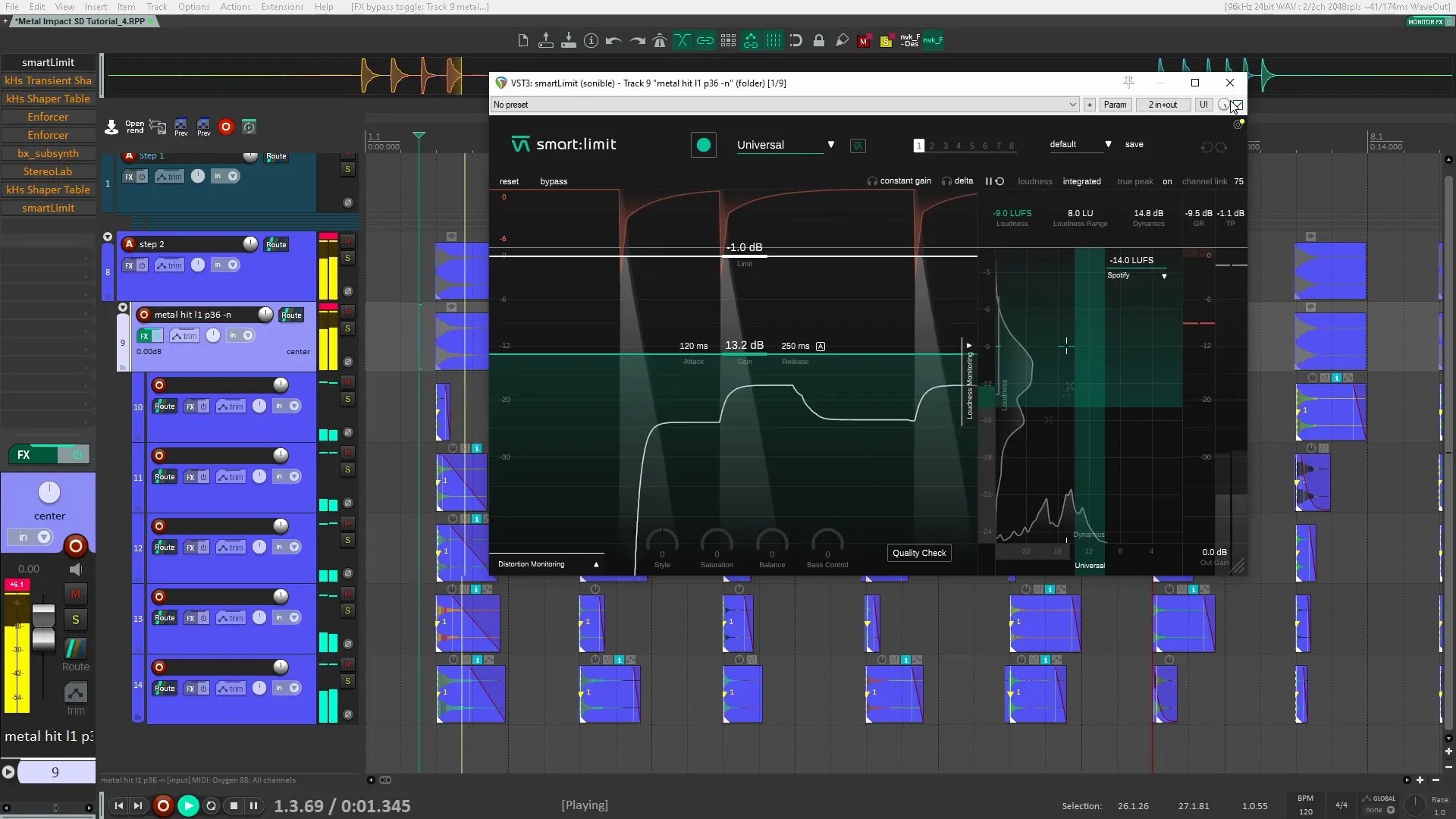This screenshot has height=819, width=1456.
Task: Click the undo arrow in main toolbar
Action: tap(614, 41)
